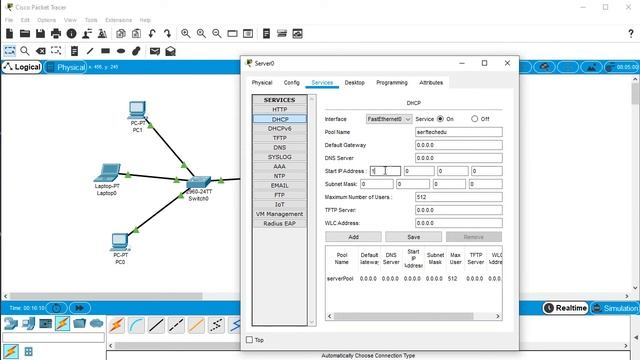This screenshot has width=640, height=360.
Task: Open the Programming tab in Server0
Action: point(392,82)
